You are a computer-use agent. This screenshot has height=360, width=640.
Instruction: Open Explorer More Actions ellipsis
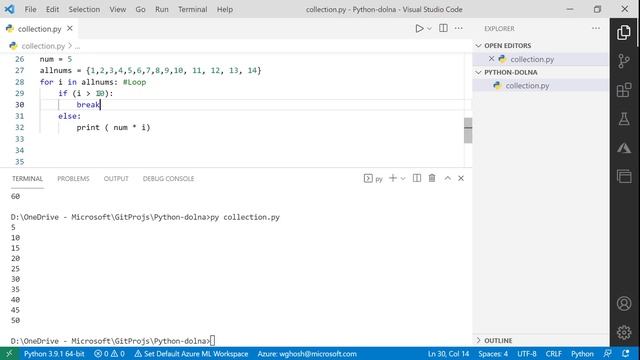(x=596, y=28)
